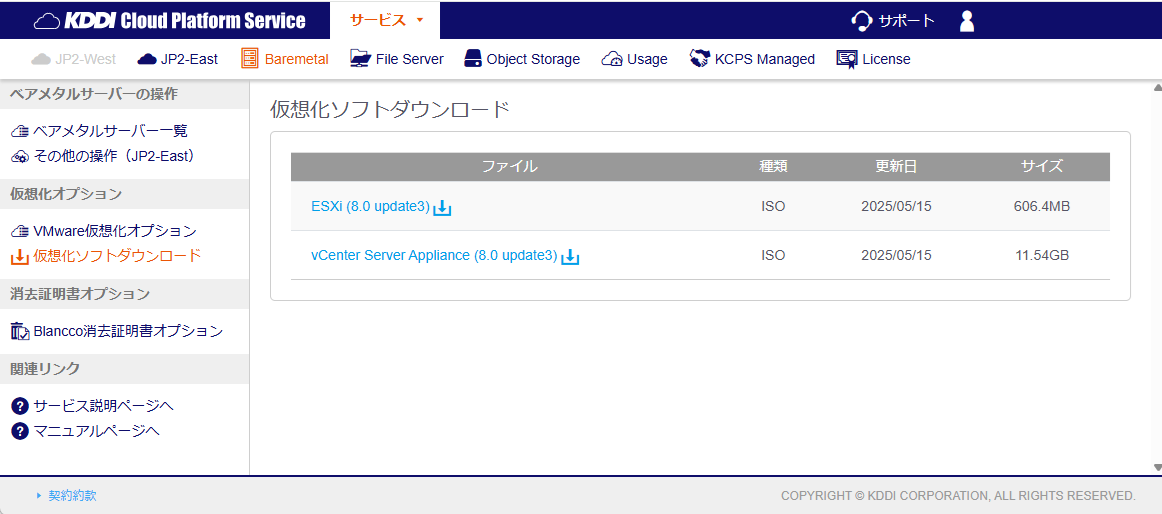Open ベアメタルサーバー一覧 in sidebar

pyautogui.click(x=110, y=131)
